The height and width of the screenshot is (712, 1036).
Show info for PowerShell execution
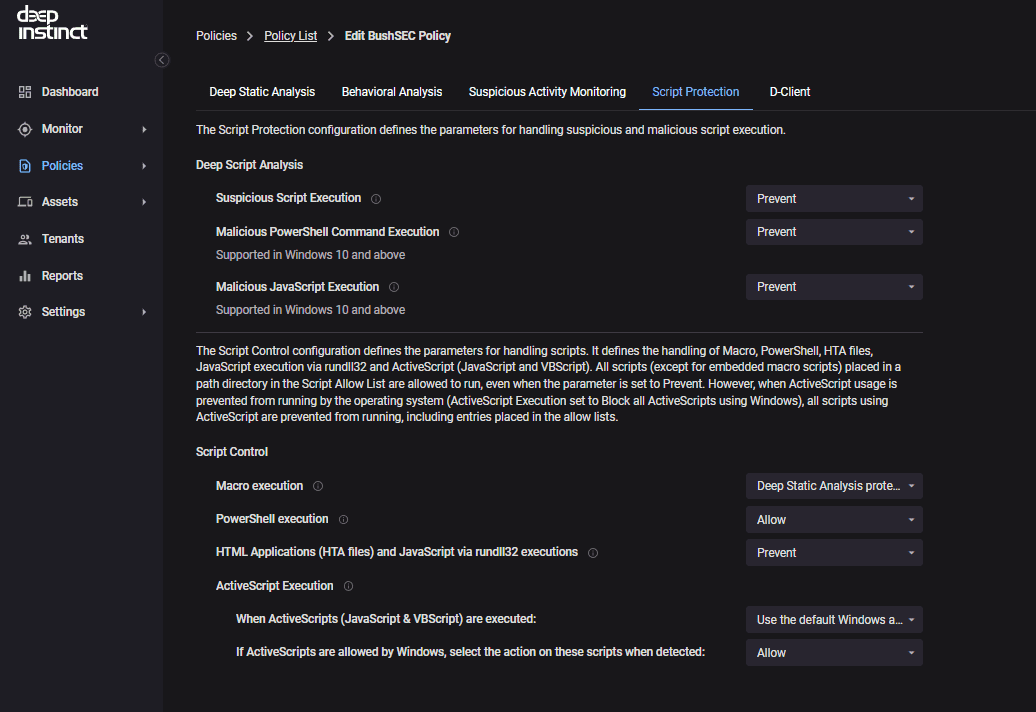[x=344, y=519]
